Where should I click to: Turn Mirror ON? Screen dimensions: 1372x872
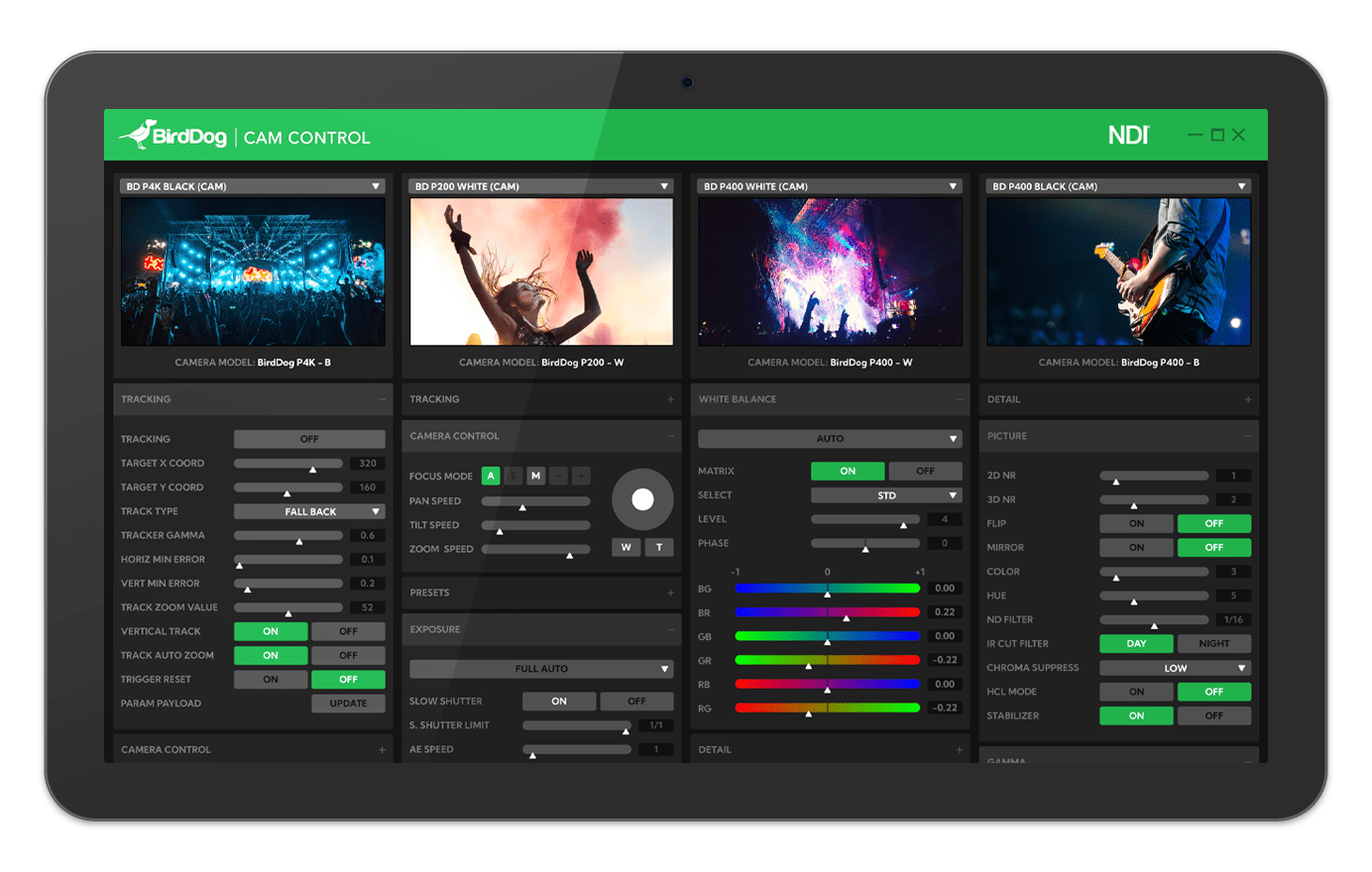[x=1136, y=547]
